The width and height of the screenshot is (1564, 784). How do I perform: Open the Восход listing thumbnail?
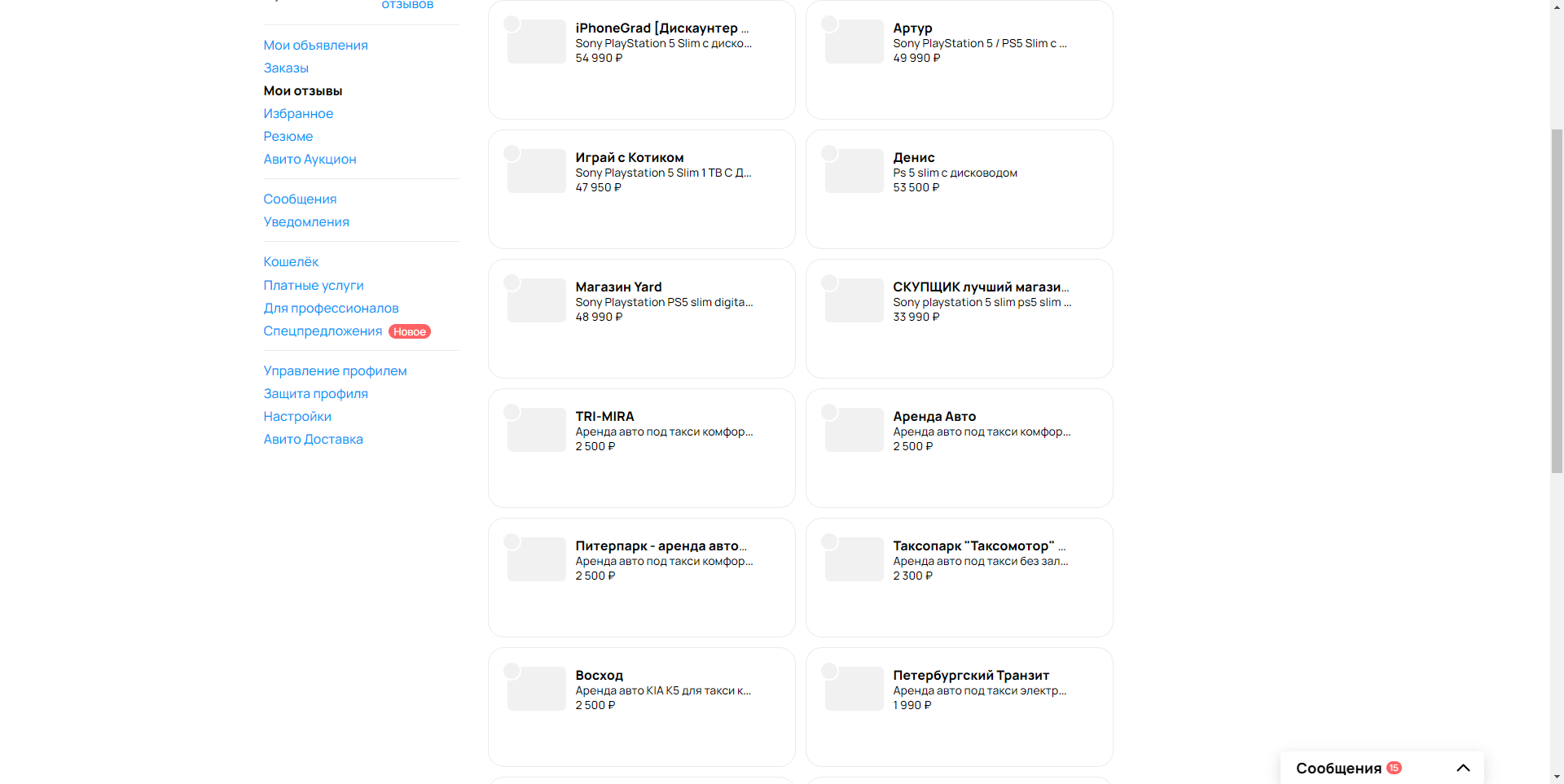coord(536,689)
